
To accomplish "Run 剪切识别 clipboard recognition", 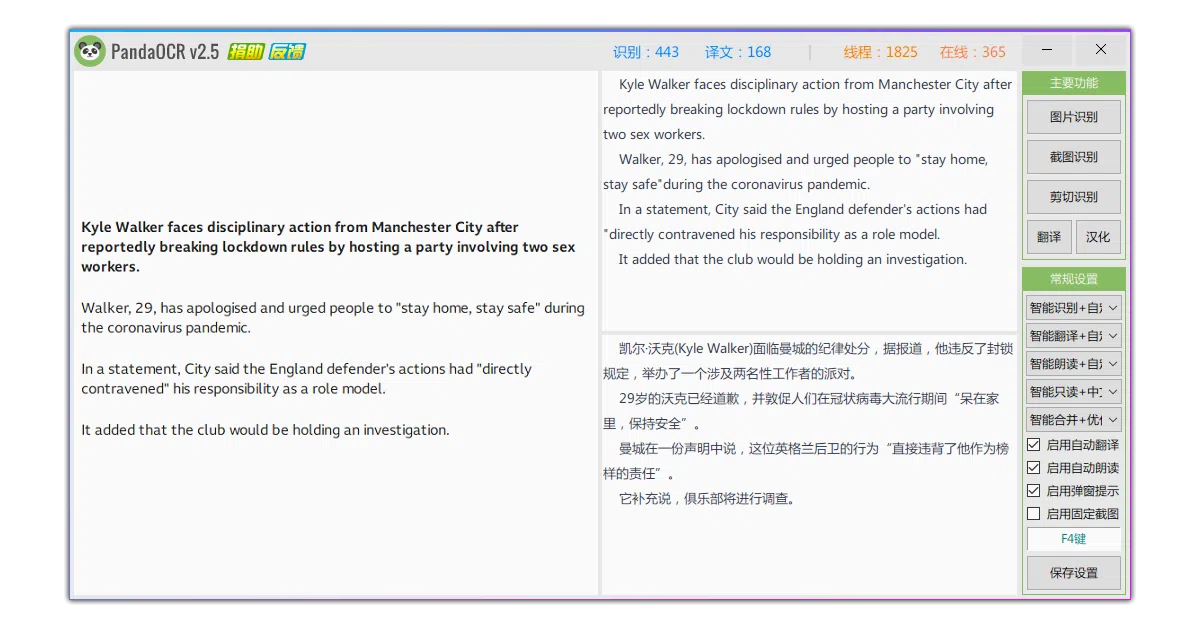I will 1074,197.
